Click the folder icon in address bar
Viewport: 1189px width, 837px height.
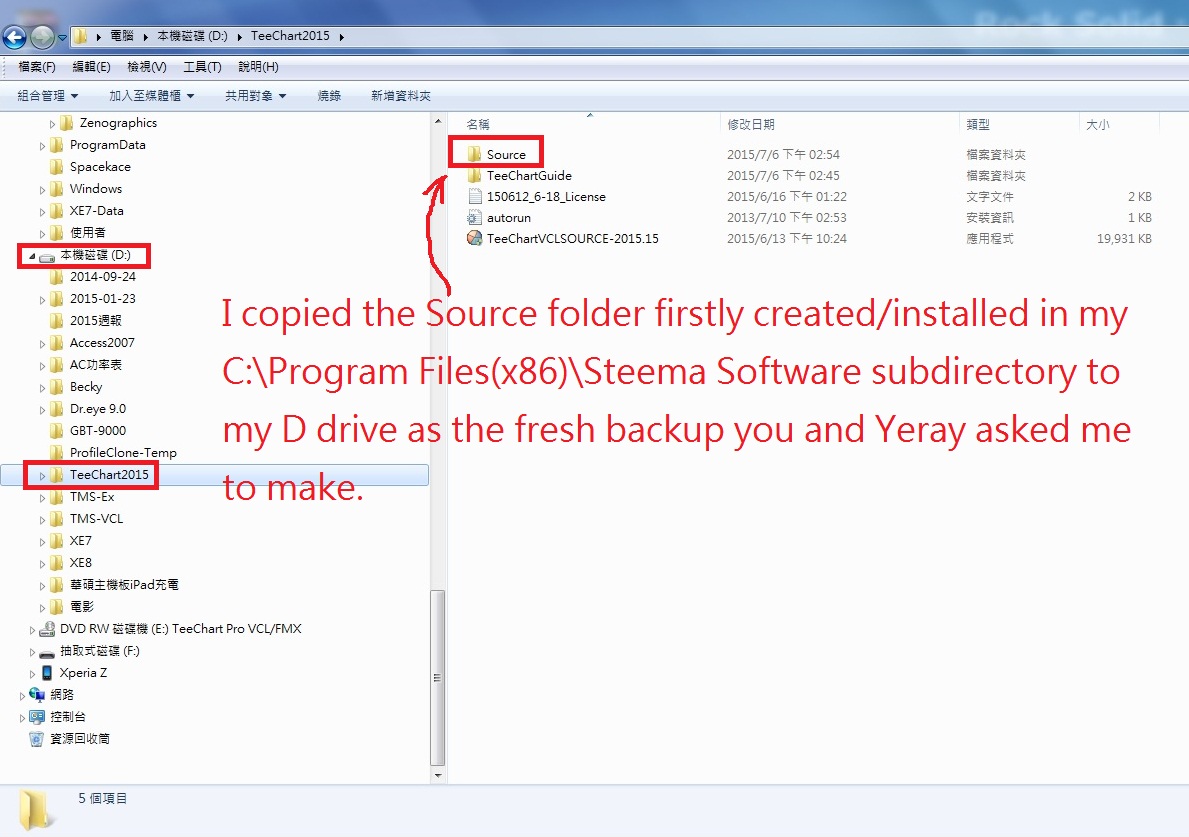click(80, 36)
